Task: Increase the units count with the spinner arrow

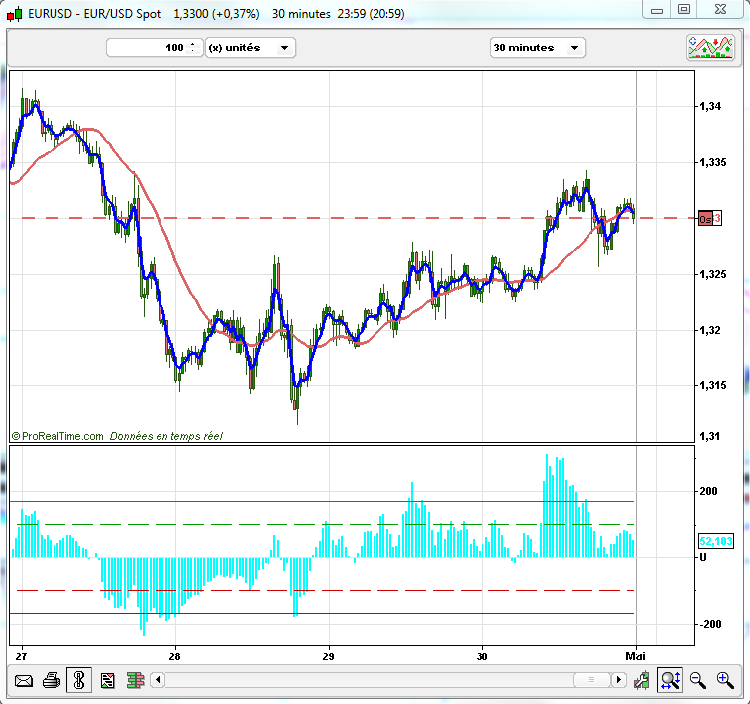Action: [191, 44]
